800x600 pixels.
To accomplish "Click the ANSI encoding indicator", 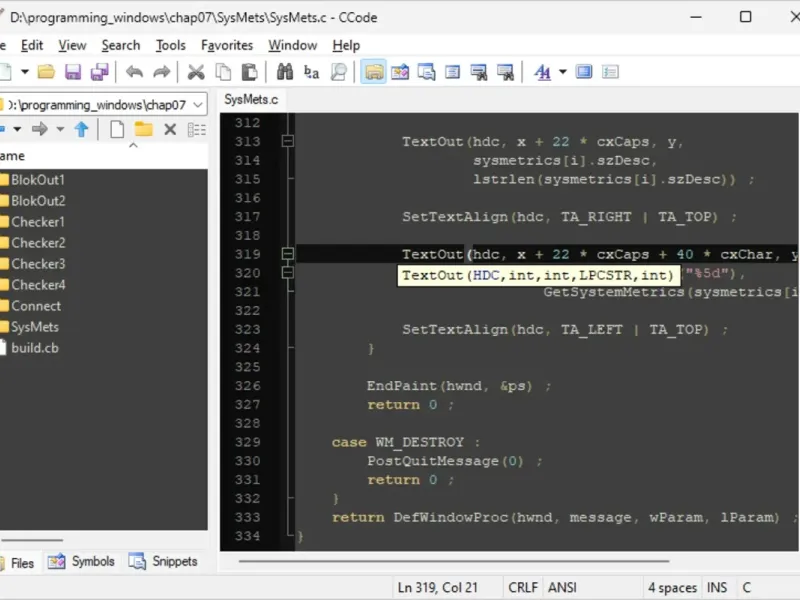I will [x=562, y=588].
